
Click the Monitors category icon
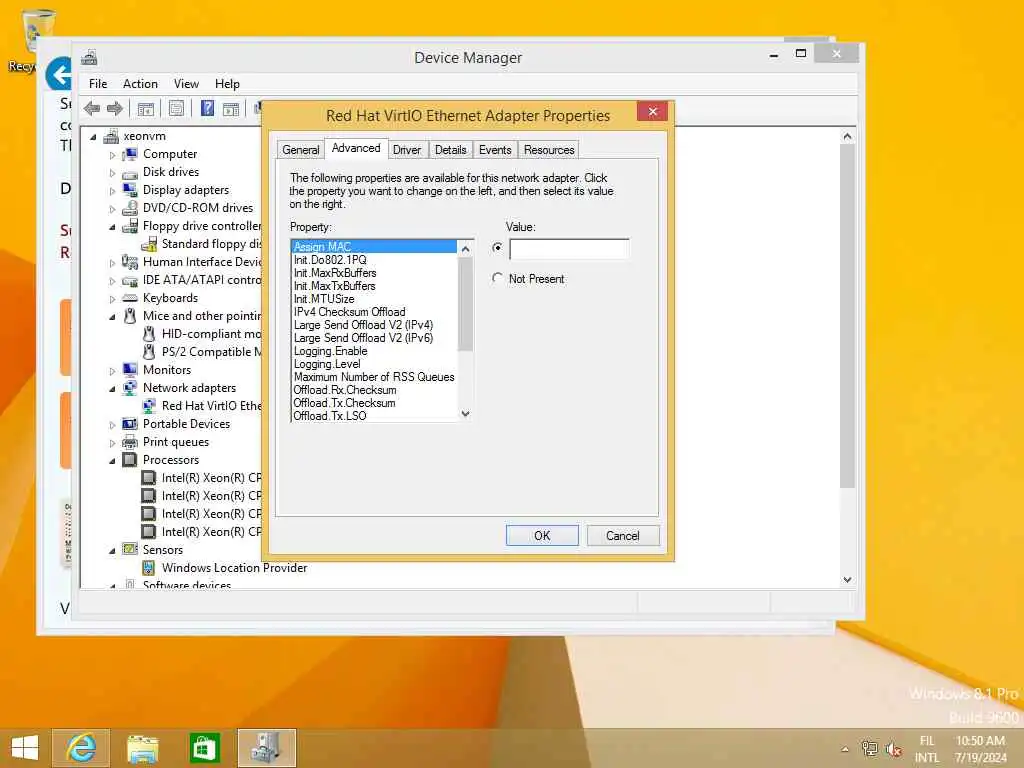point(130,370)
